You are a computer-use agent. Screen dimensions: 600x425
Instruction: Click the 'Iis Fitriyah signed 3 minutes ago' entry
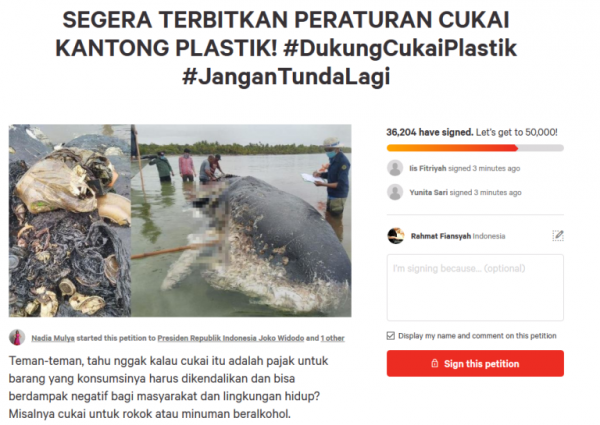pyautogui.click(x=465, y=168)
